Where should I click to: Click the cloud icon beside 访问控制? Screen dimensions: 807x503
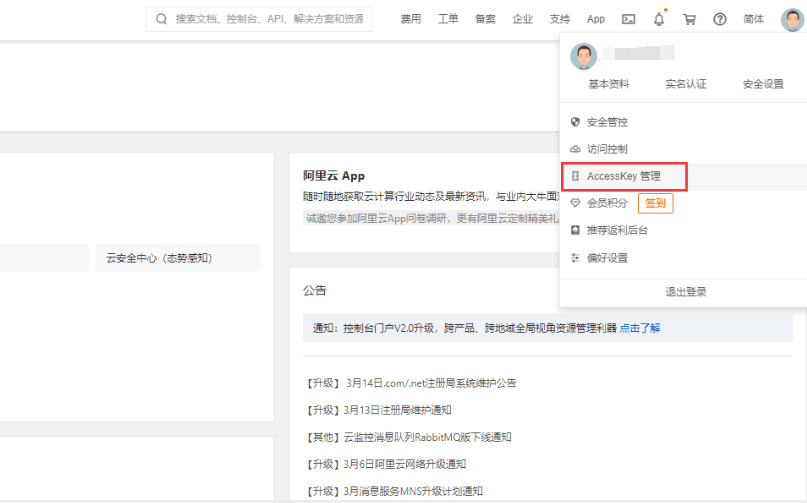point(575,149)
